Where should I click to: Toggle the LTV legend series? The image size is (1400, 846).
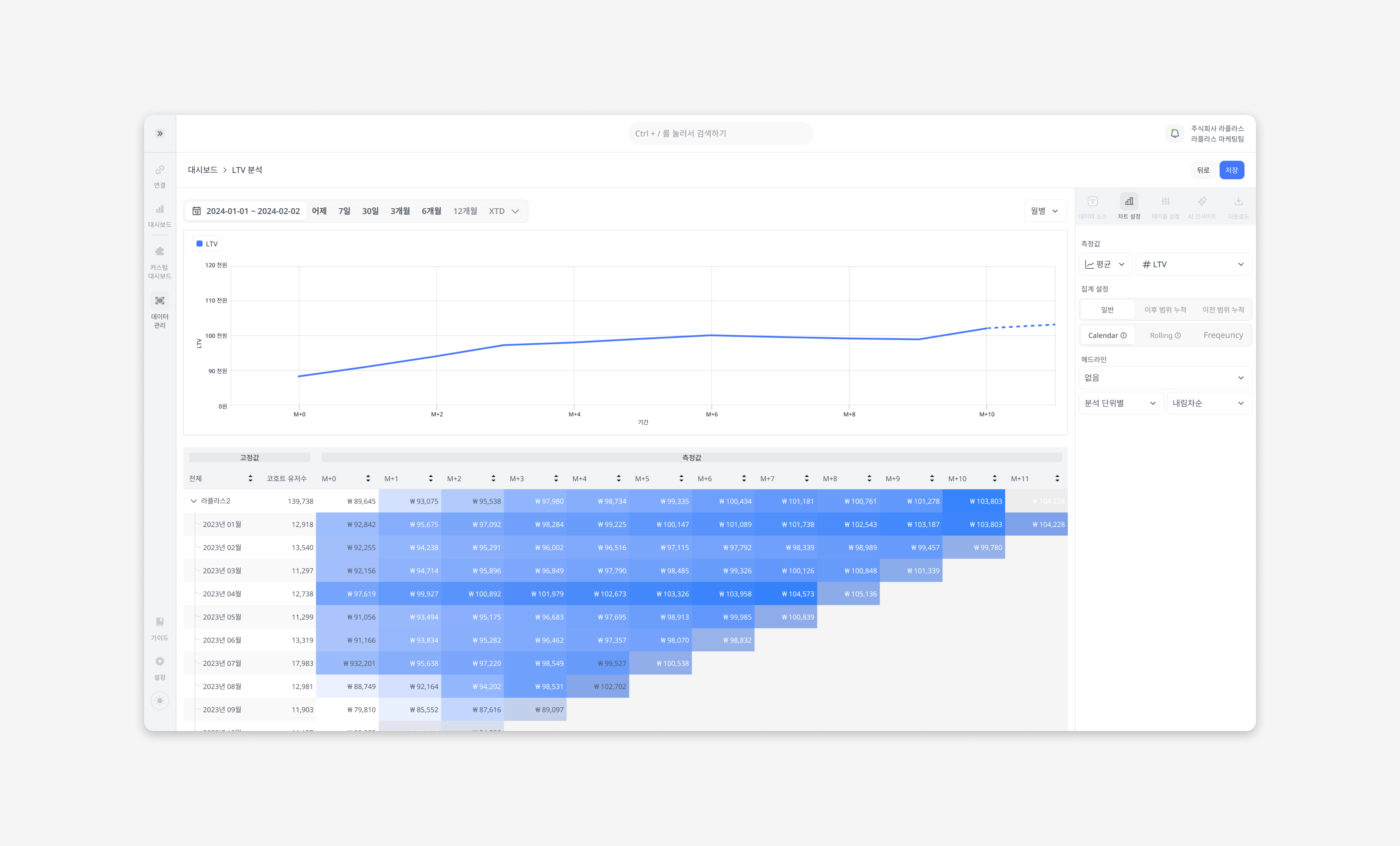coord(207,244)
